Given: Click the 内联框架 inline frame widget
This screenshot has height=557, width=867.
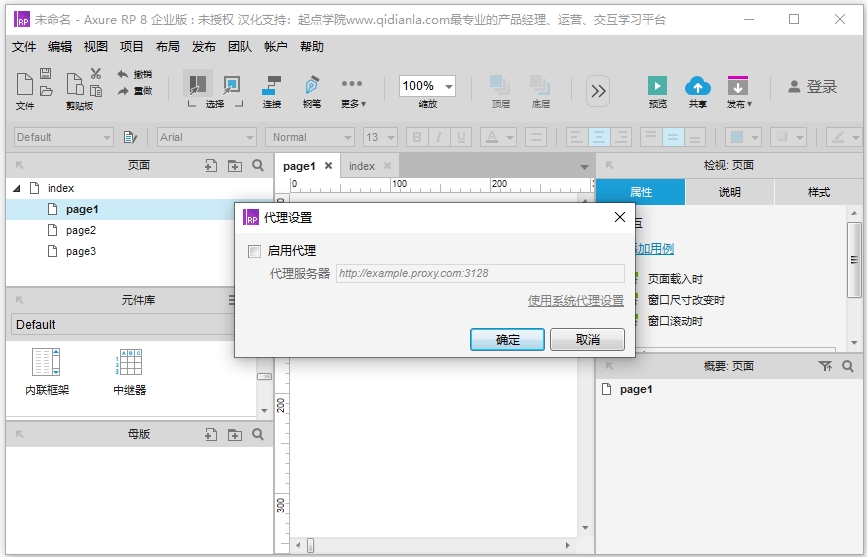Looking at the screenshot, I should tap(47, 372).
